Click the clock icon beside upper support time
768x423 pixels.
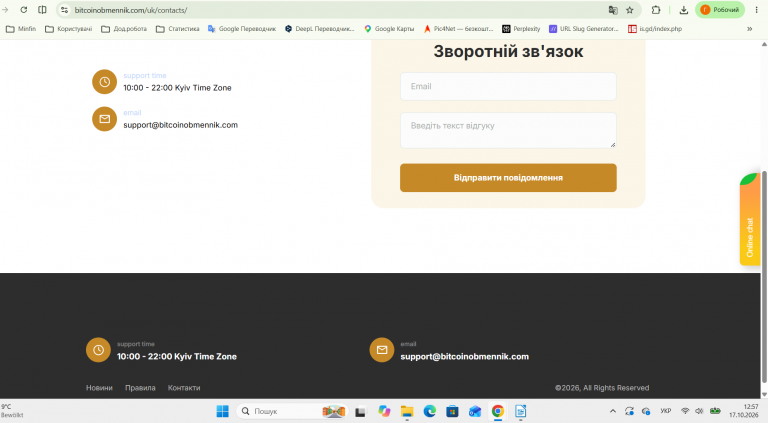pos(104,82)
